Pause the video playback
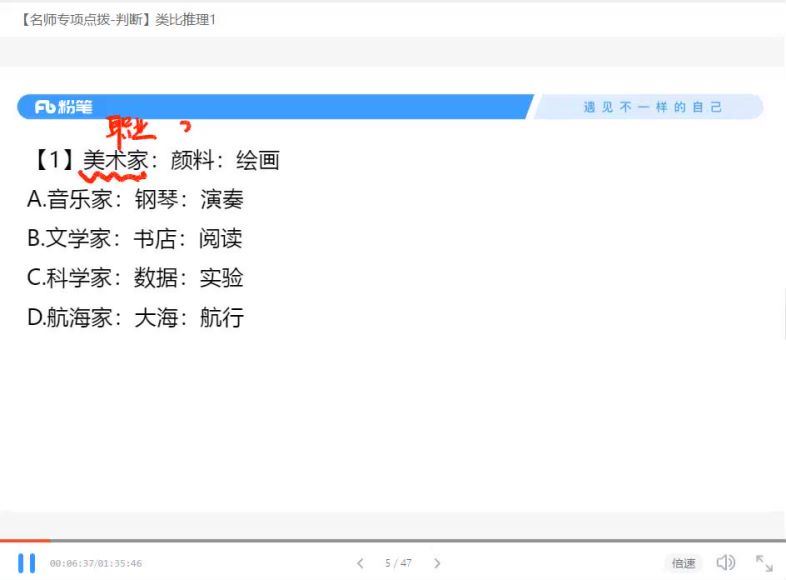786x580 pixels. point(27,563)
